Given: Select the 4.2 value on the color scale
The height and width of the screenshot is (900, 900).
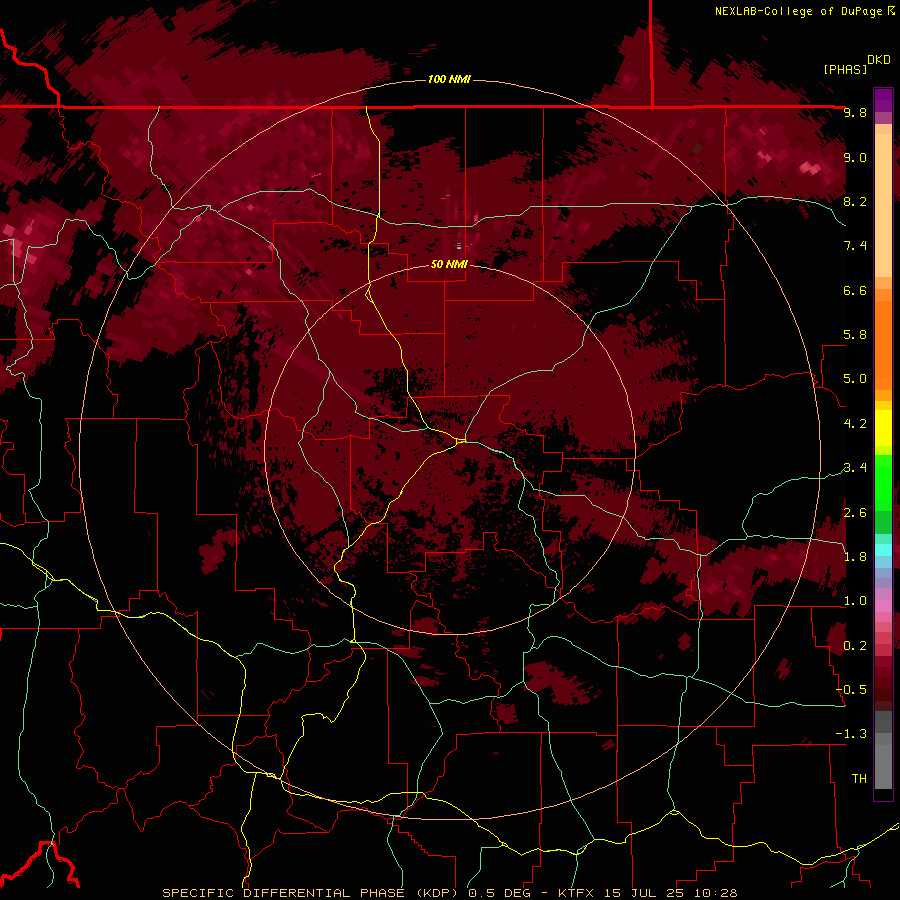Looking at the screenshot, I should (855, 424).
